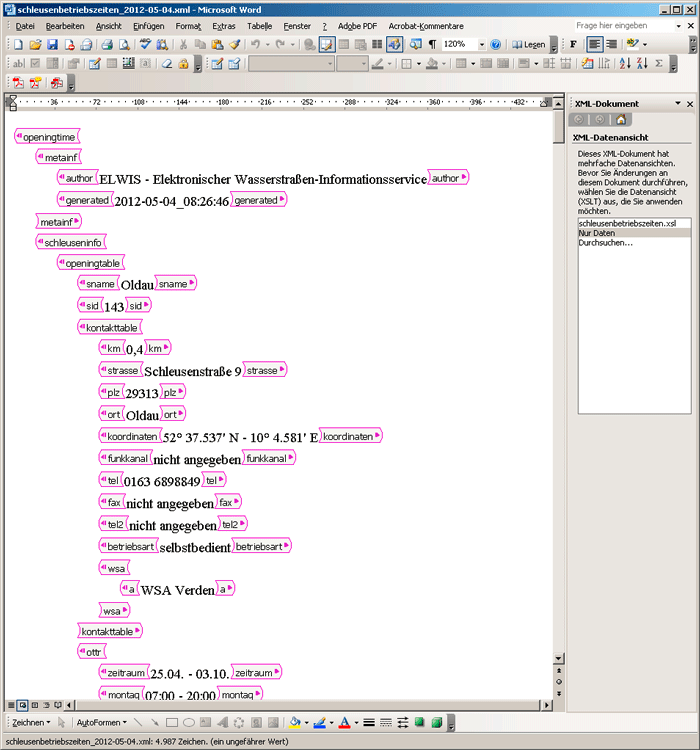Open the borders dropdown arrow
Viewport: 700px width, 750px height.
(x=419, y=64)
